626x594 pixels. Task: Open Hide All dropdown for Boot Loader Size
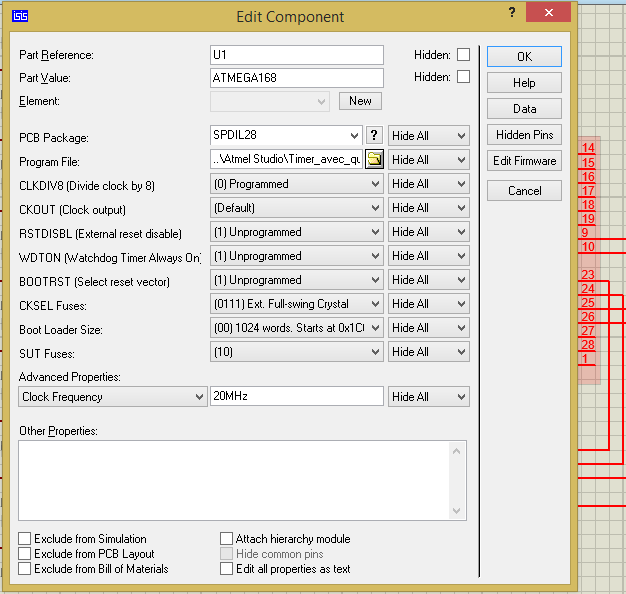(x=429, y=328)
